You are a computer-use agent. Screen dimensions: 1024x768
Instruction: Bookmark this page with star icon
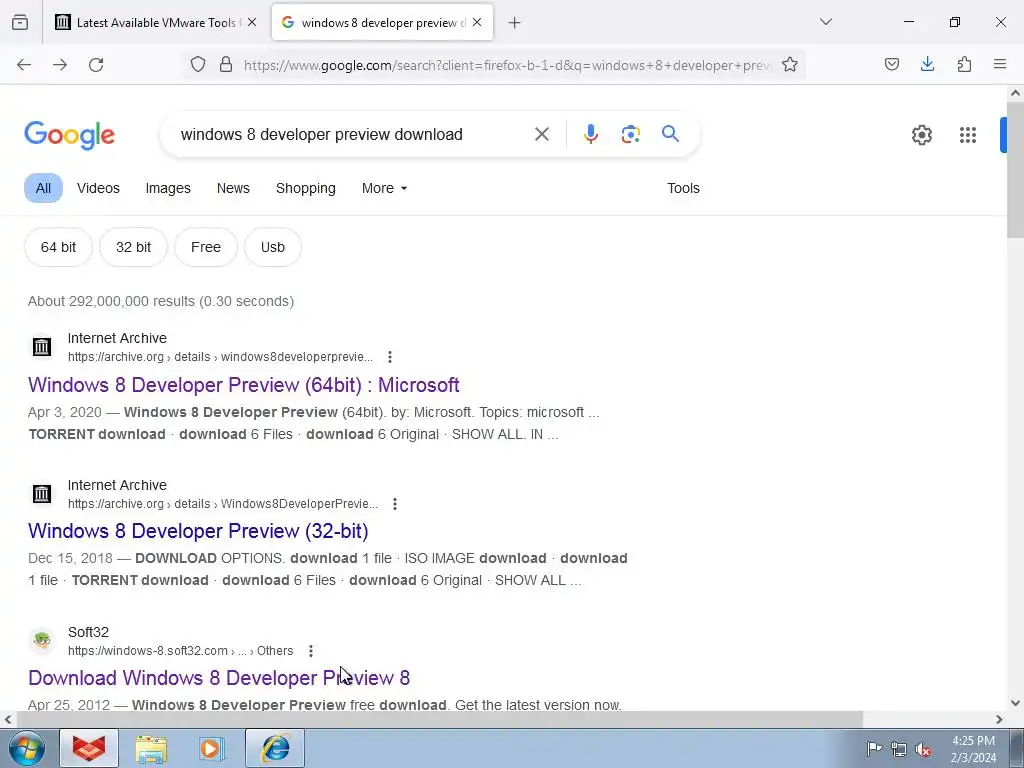[x=790, y=65]
